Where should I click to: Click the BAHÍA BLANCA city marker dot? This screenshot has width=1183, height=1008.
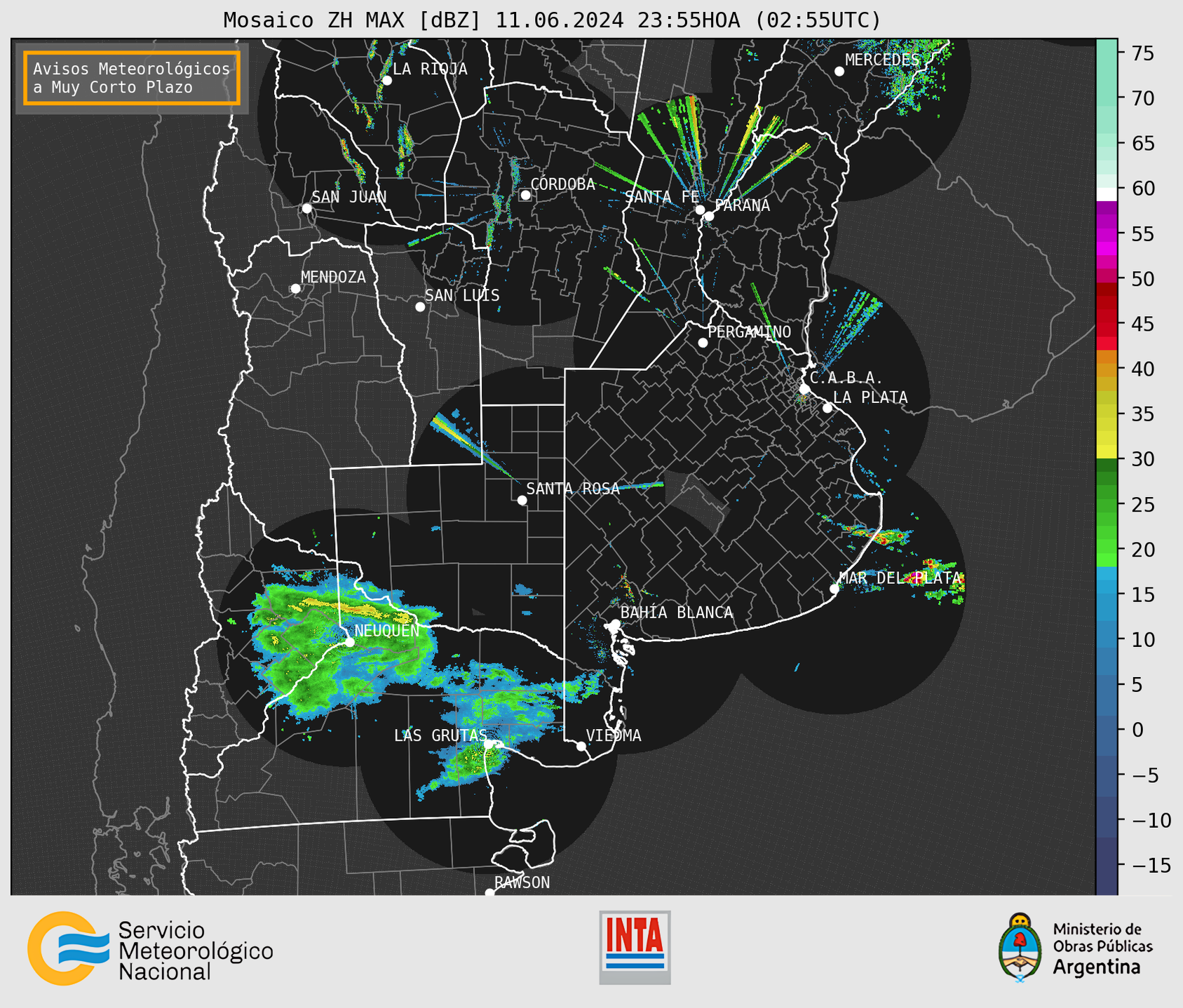pos(615,624)
